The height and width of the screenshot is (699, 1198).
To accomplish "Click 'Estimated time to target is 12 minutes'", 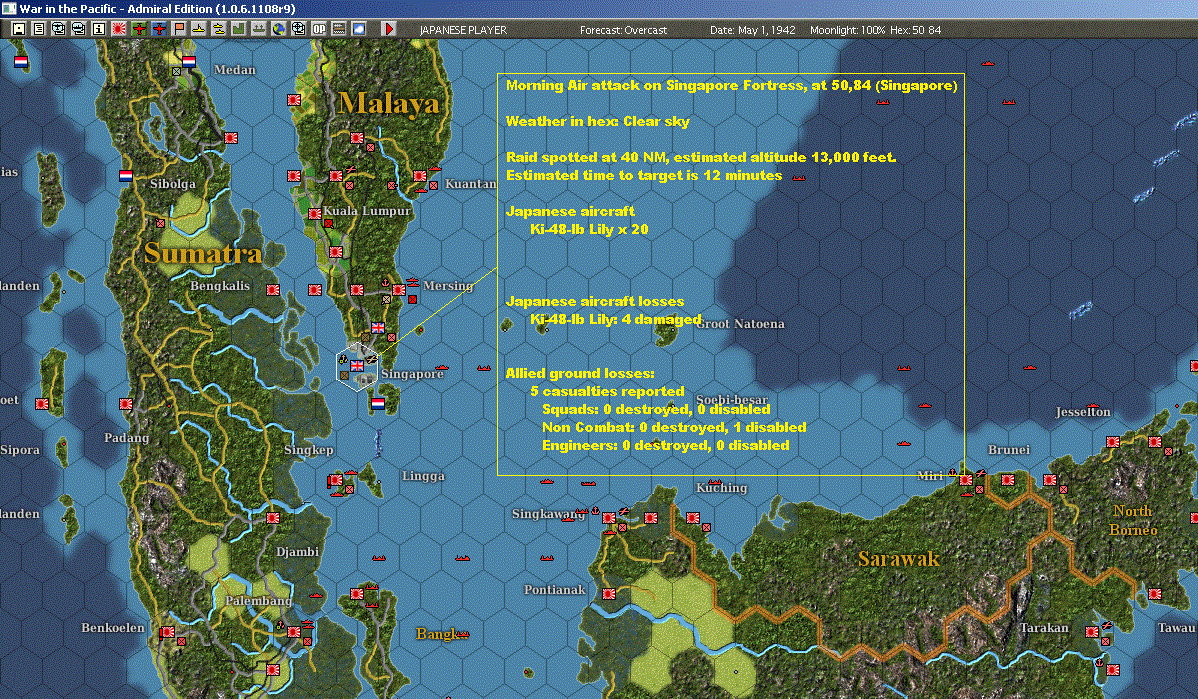I will (644, 175).
